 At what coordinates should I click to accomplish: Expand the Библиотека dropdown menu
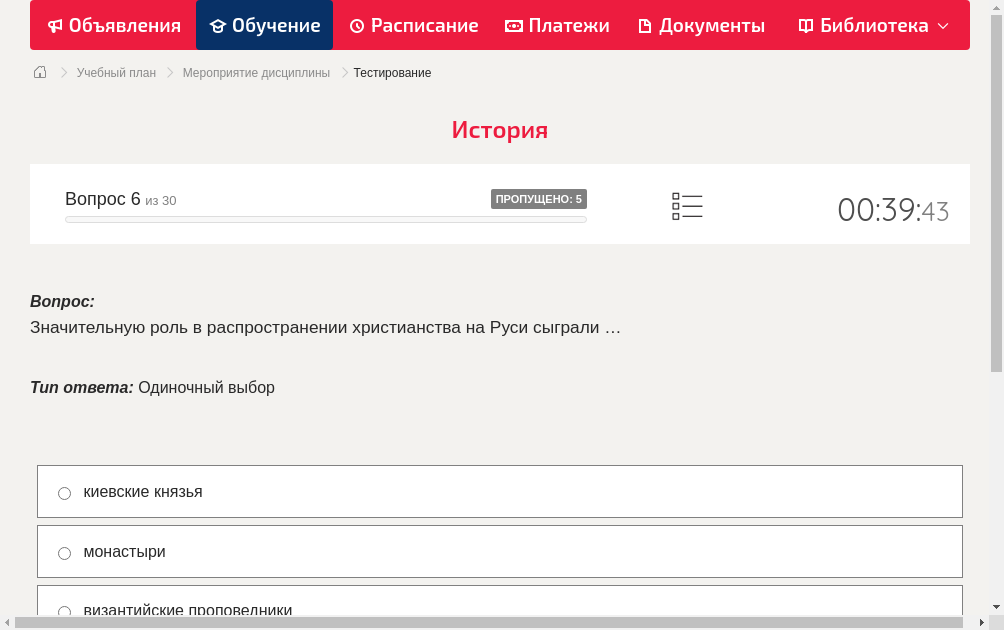click(x=944, y=25)
